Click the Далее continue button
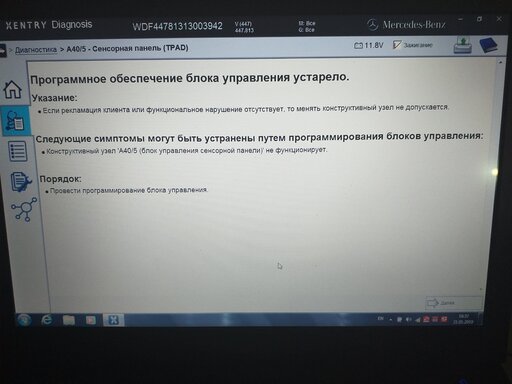This screenshot has height=384, width=512. 454,303
